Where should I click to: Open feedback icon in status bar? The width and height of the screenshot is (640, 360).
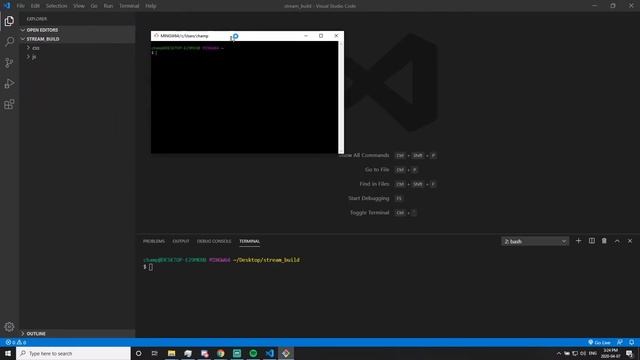620,342
